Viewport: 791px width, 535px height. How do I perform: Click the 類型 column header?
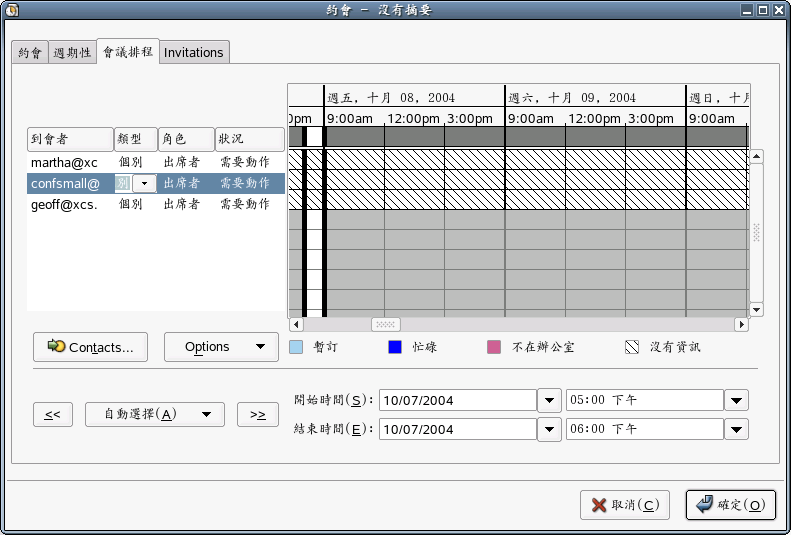click(136, 139)
